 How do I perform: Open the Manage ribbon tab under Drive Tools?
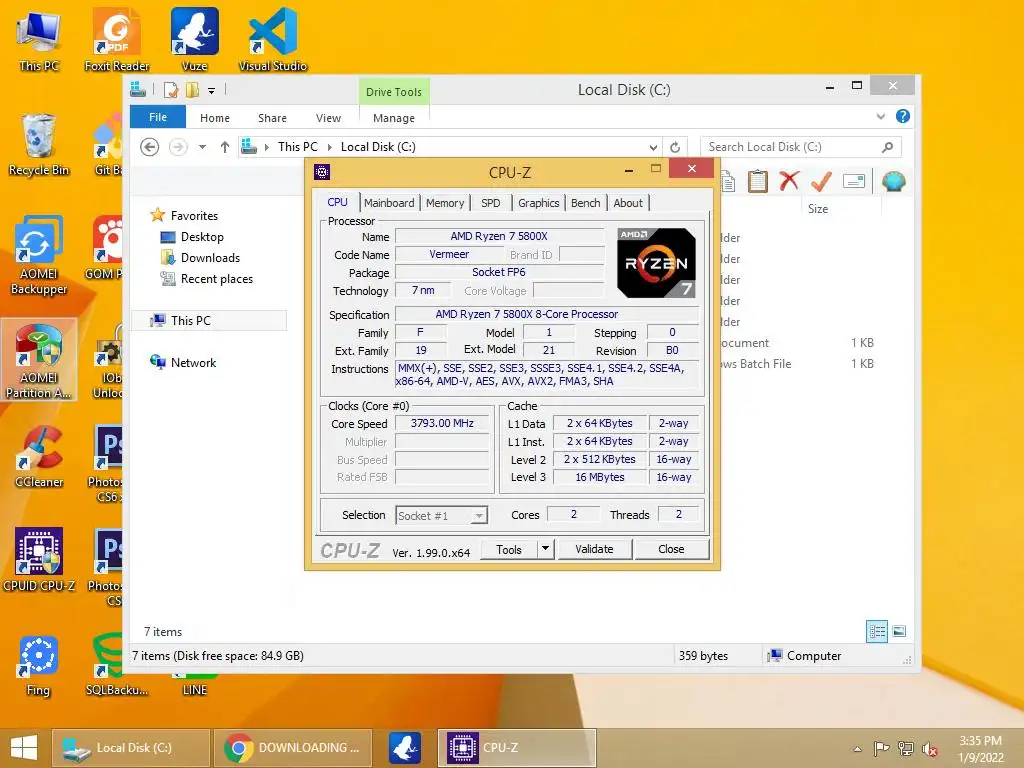[x=393, y=118]
